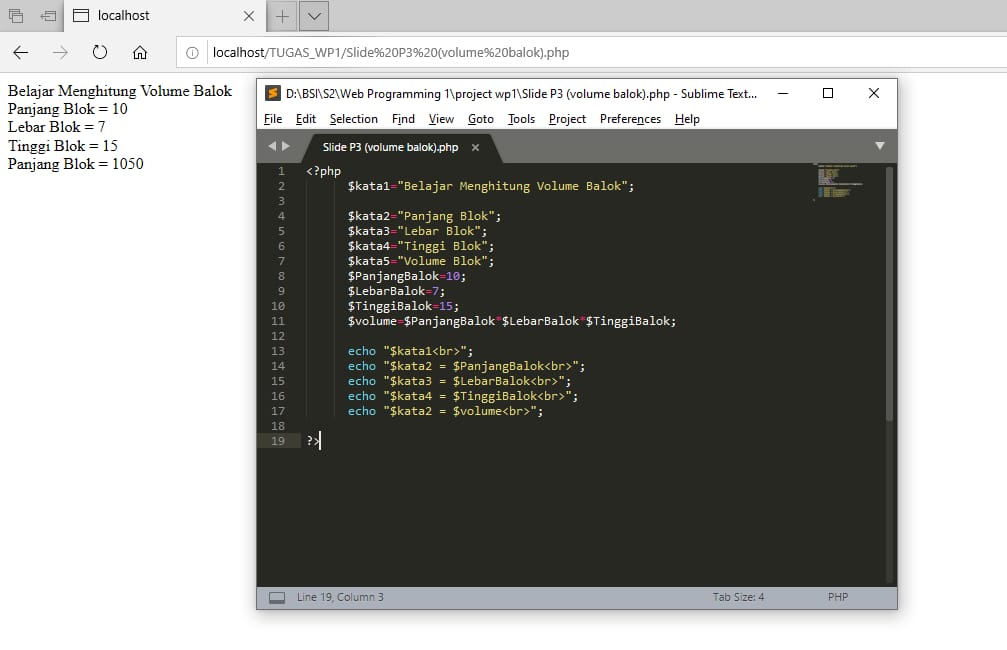Reload the localhost page
The image size is (1007, 650).
(100, 53)
